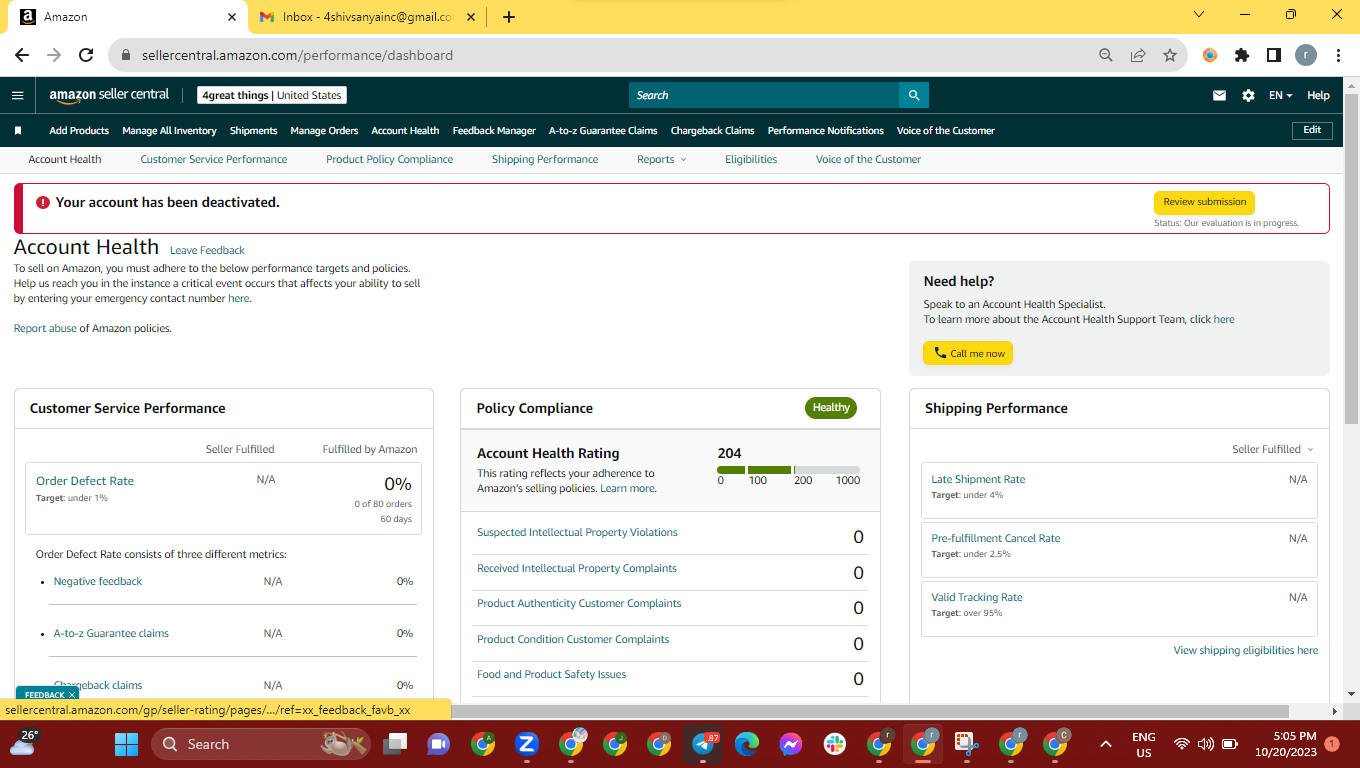The width and height of the screenshot is (1360, 768).
Task: Click the amazon seller central logo
Action: point(109,95)
